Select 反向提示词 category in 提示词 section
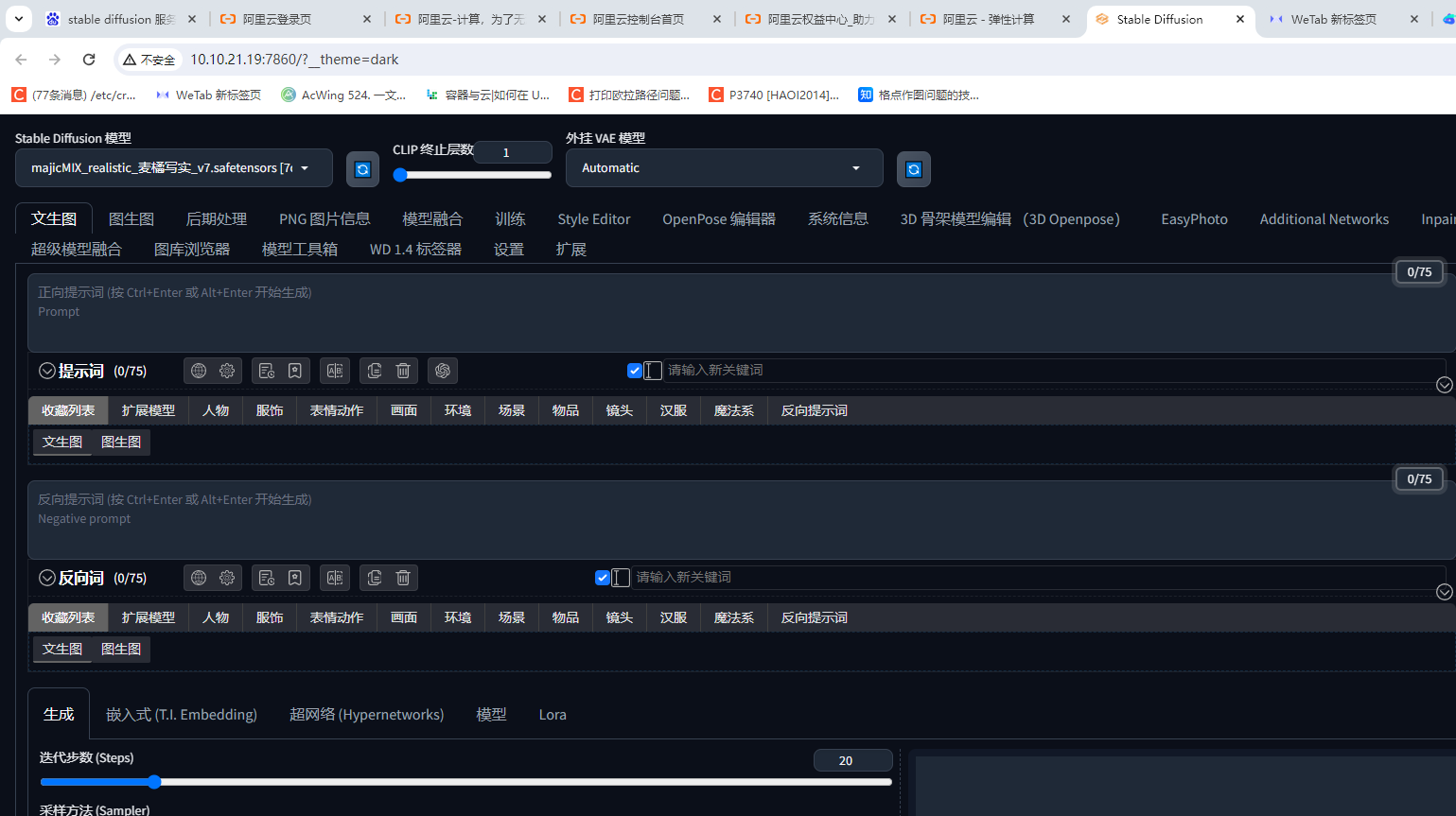 (815, 410)
